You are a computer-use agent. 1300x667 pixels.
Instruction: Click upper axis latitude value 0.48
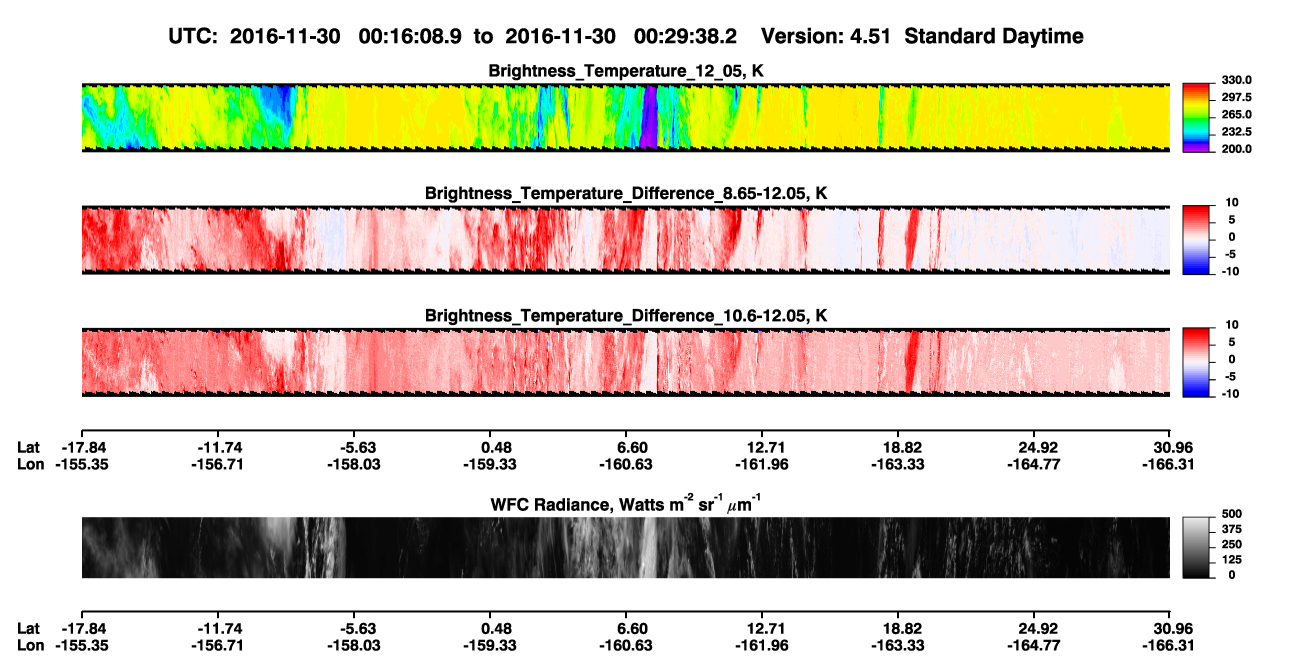tap(496, 447)
